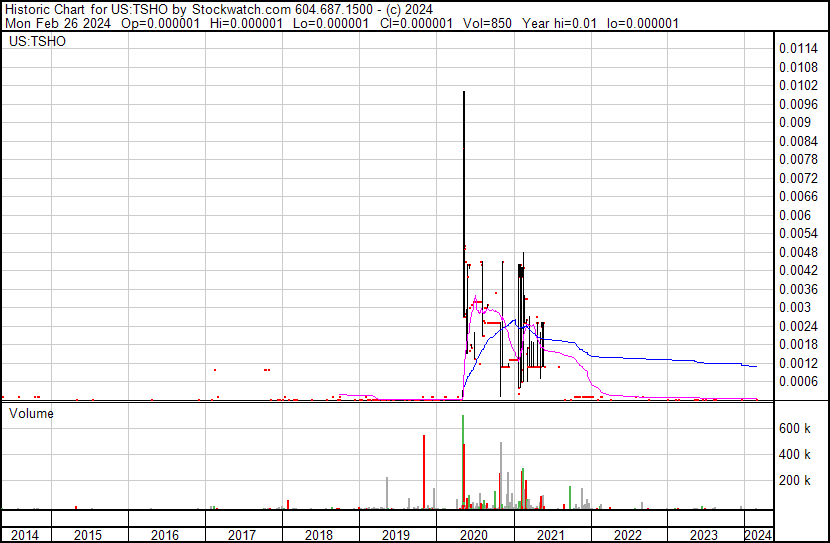Click the 0.0078 price axis value
The width and height of the screenshot is (830, 543).
point(798,159)
